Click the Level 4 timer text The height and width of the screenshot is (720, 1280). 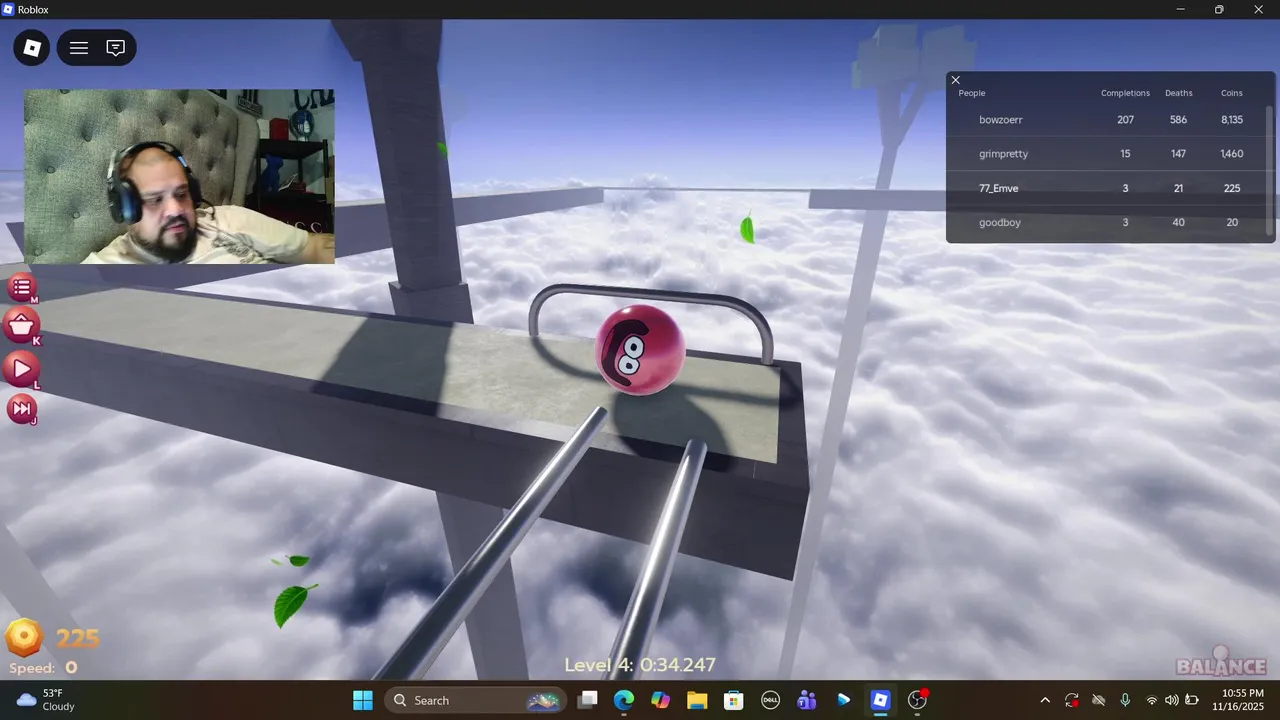pos(640,665)
